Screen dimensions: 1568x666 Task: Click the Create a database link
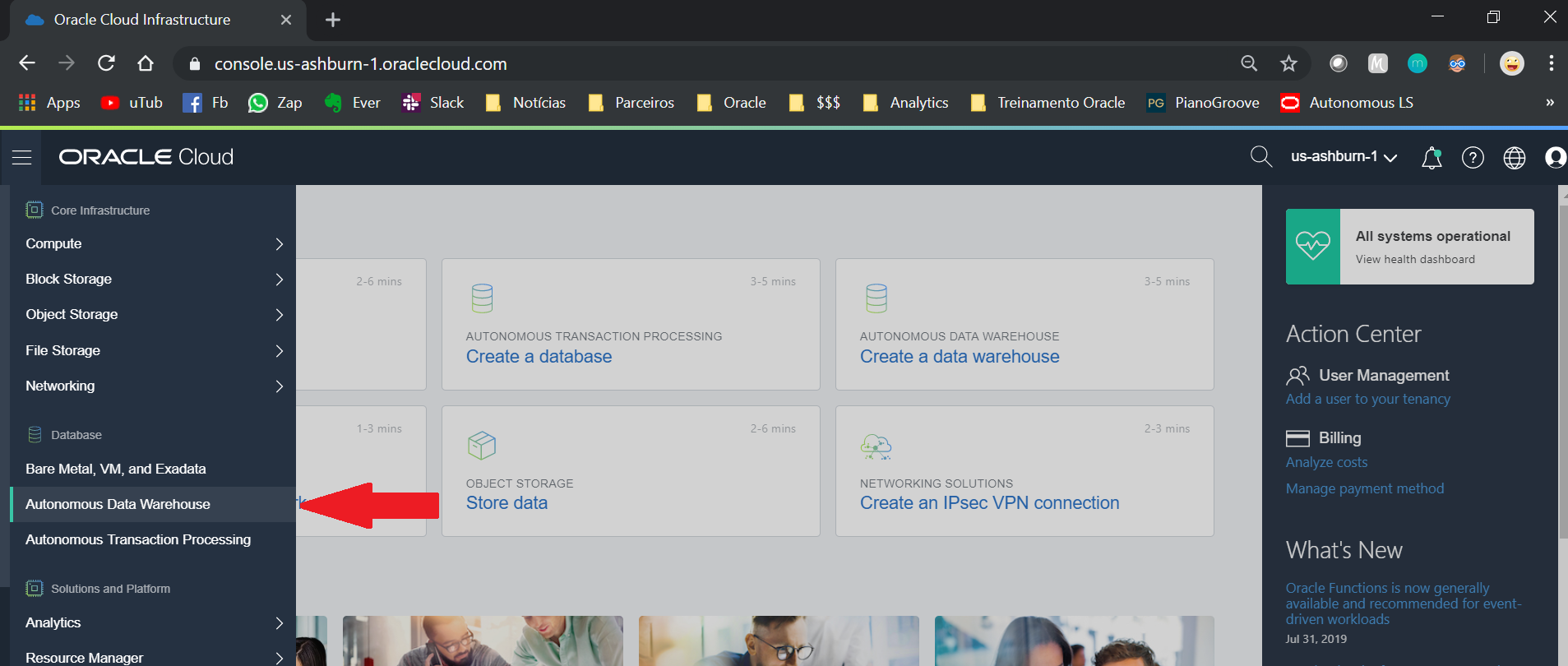pyautogui.click(x=539, y=357)
